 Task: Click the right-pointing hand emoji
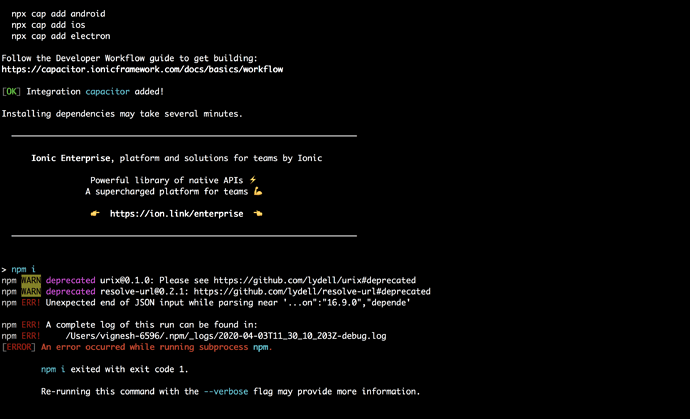95,213
